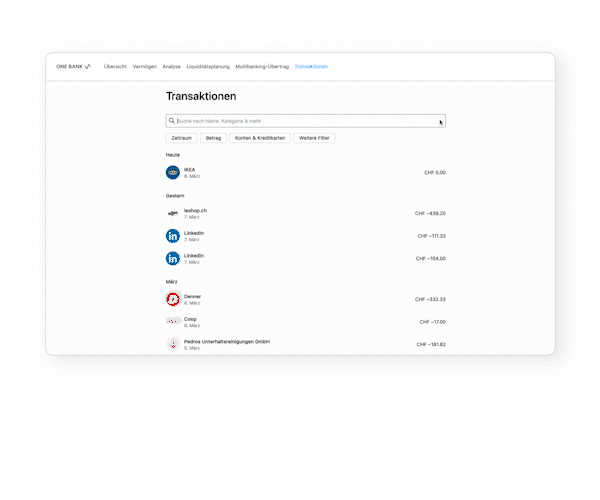Go to the Vermögen tab
This screenshot has width=600, height=500.
[145, 67]
